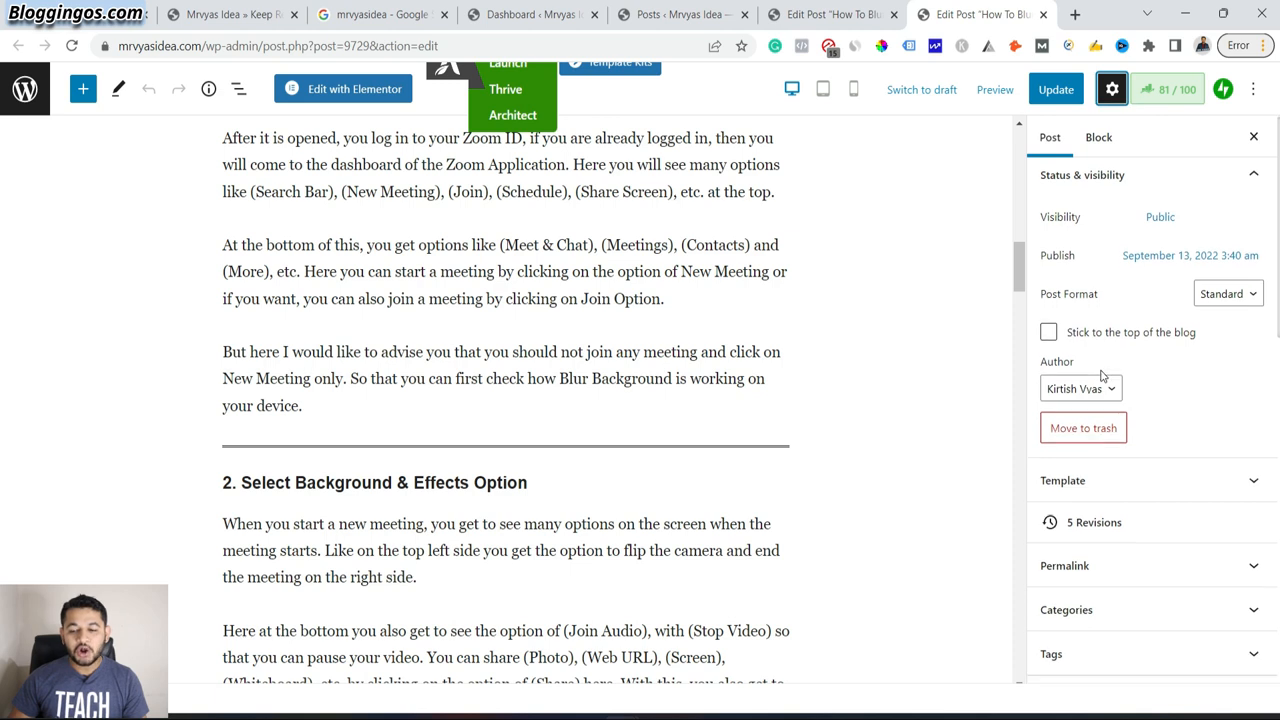Toggle the settings gear sidebar
This screenshot has width=1280, height=720.
pos(1112,89)
